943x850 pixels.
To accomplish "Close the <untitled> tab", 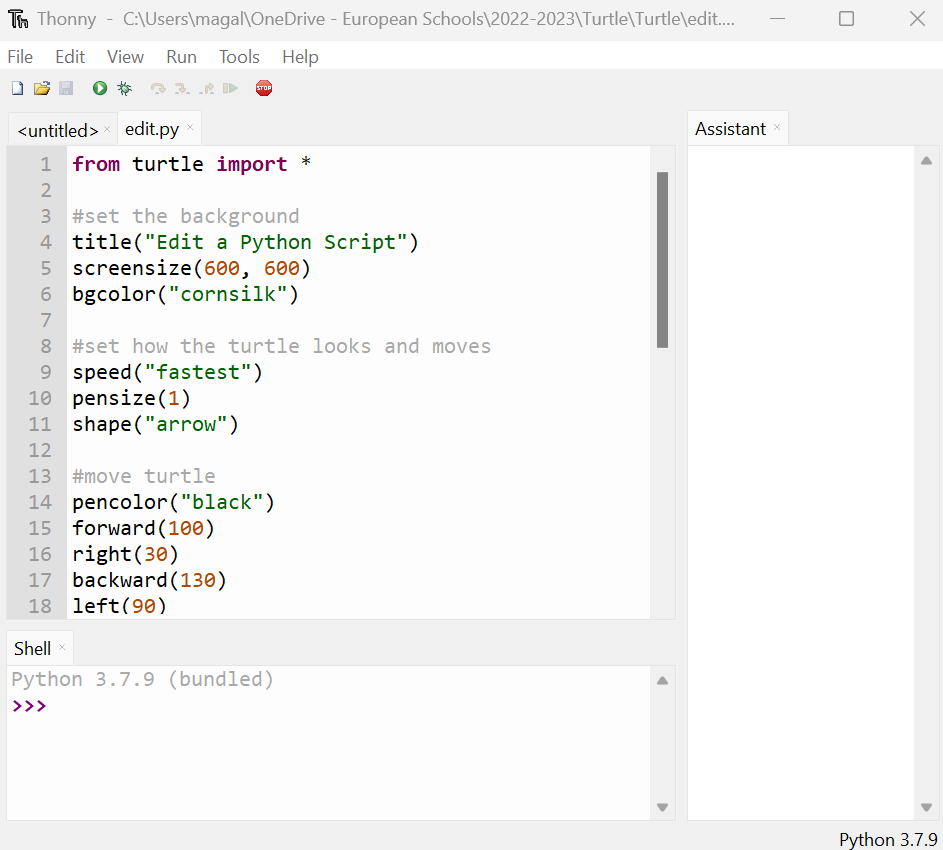I will pos(107,129).
